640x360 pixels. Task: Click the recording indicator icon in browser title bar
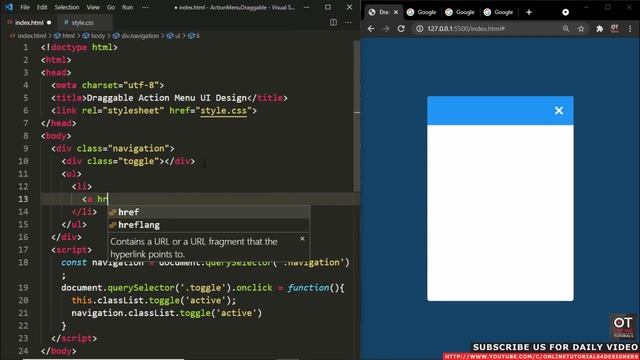(x=565, y=12)
